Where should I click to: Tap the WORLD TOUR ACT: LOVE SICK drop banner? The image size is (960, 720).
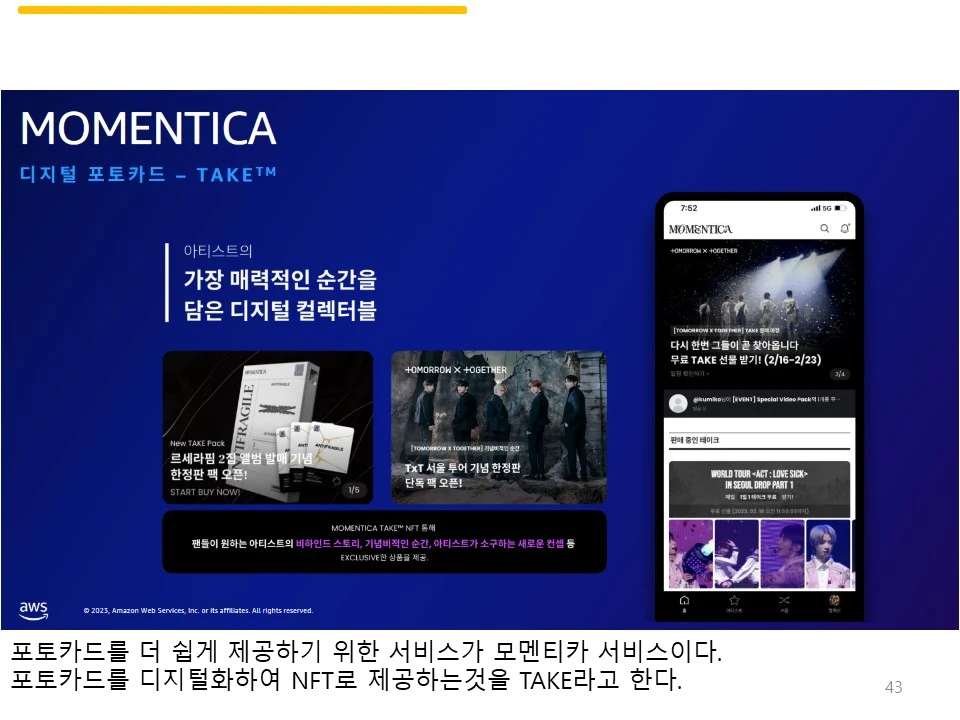[x=759, y=490]
